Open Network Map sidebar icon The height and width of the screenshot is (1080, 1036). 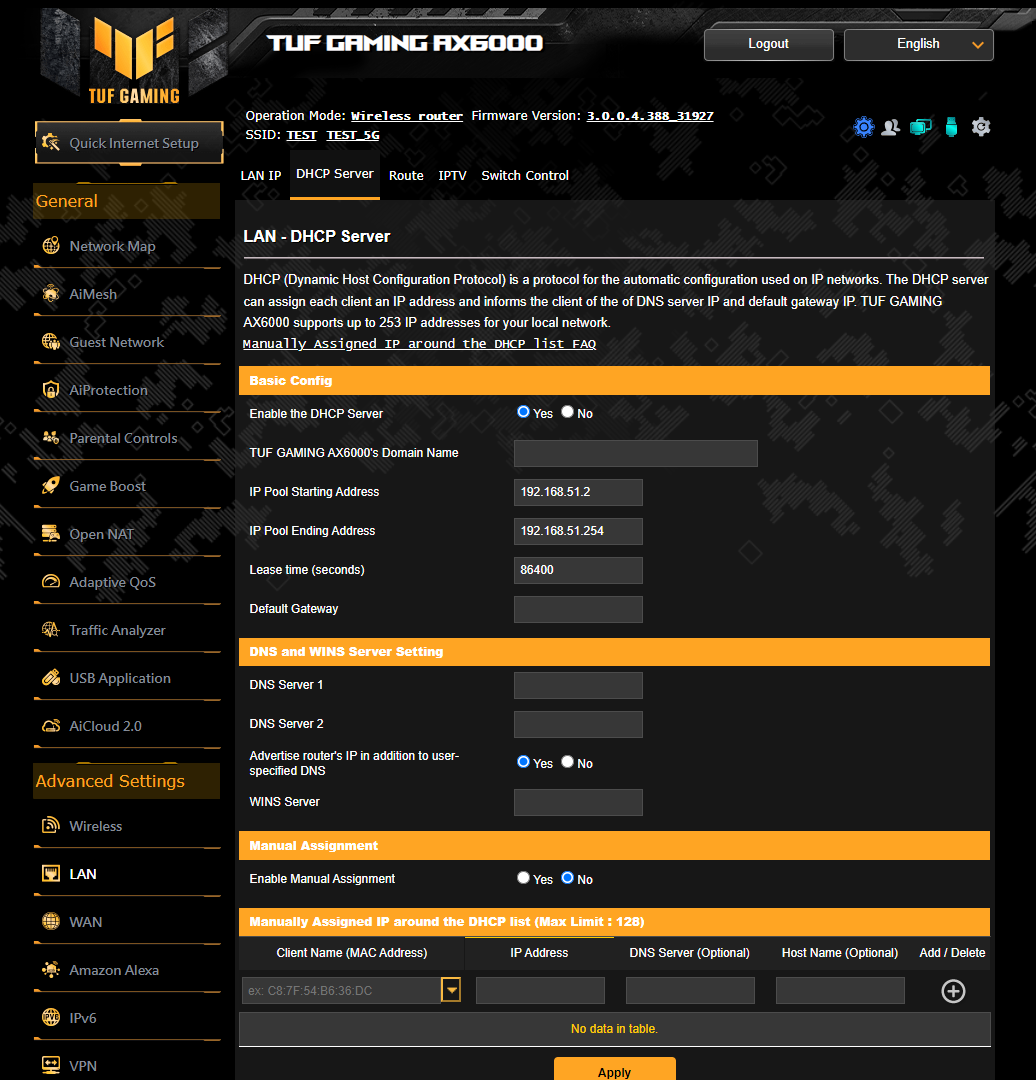[51, 246]
